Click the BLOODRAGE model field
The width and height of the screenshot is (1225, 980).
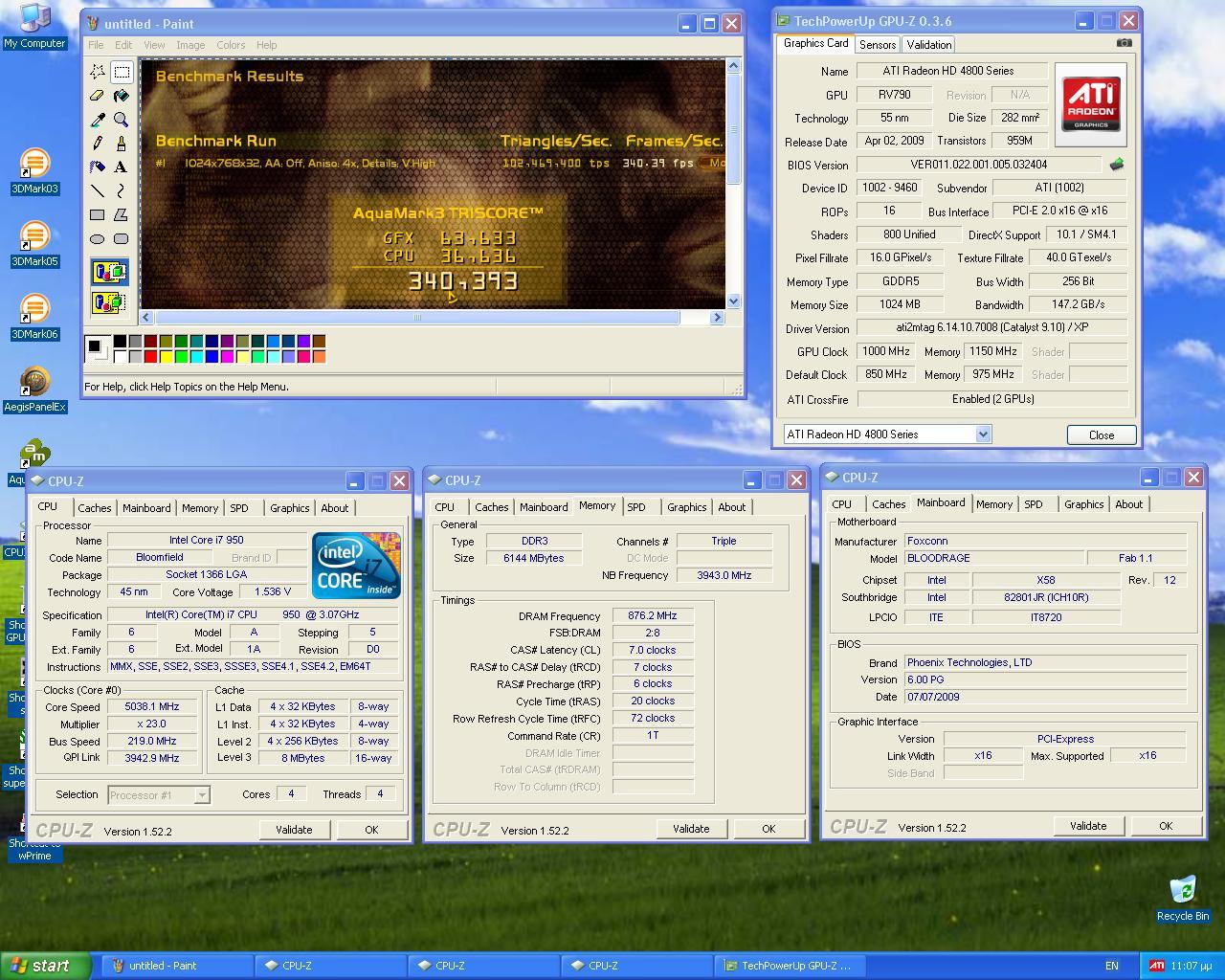click(994, 558)
